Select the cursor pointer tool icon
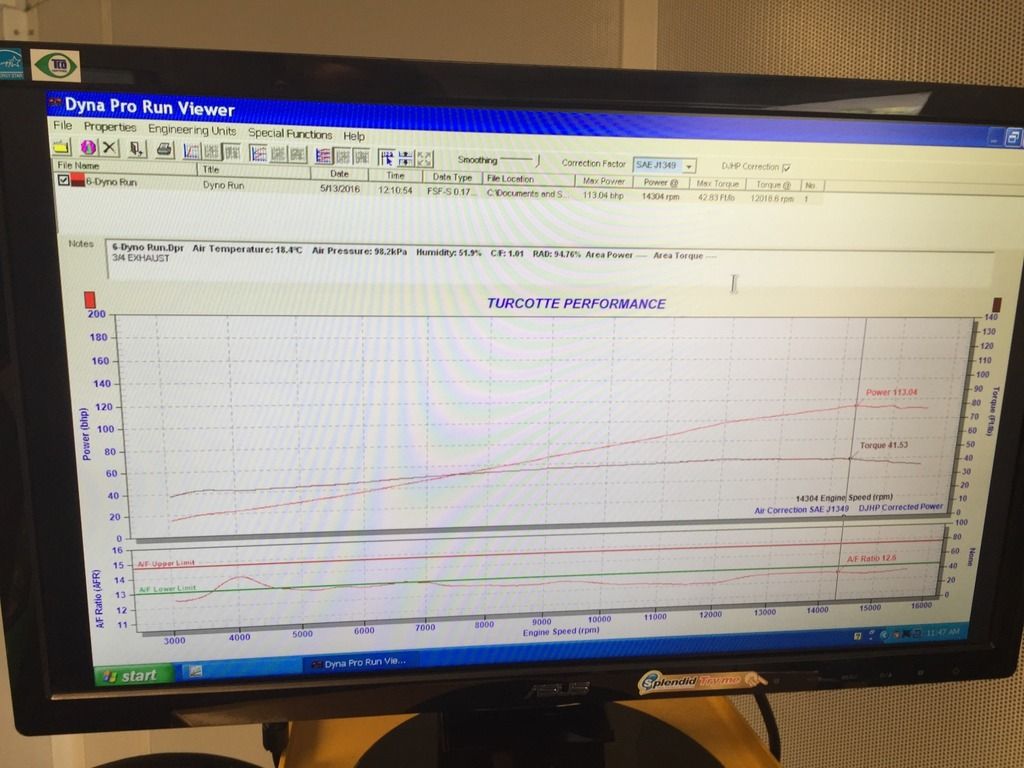Screen dimensions: 1024x768 pos(387,157)
